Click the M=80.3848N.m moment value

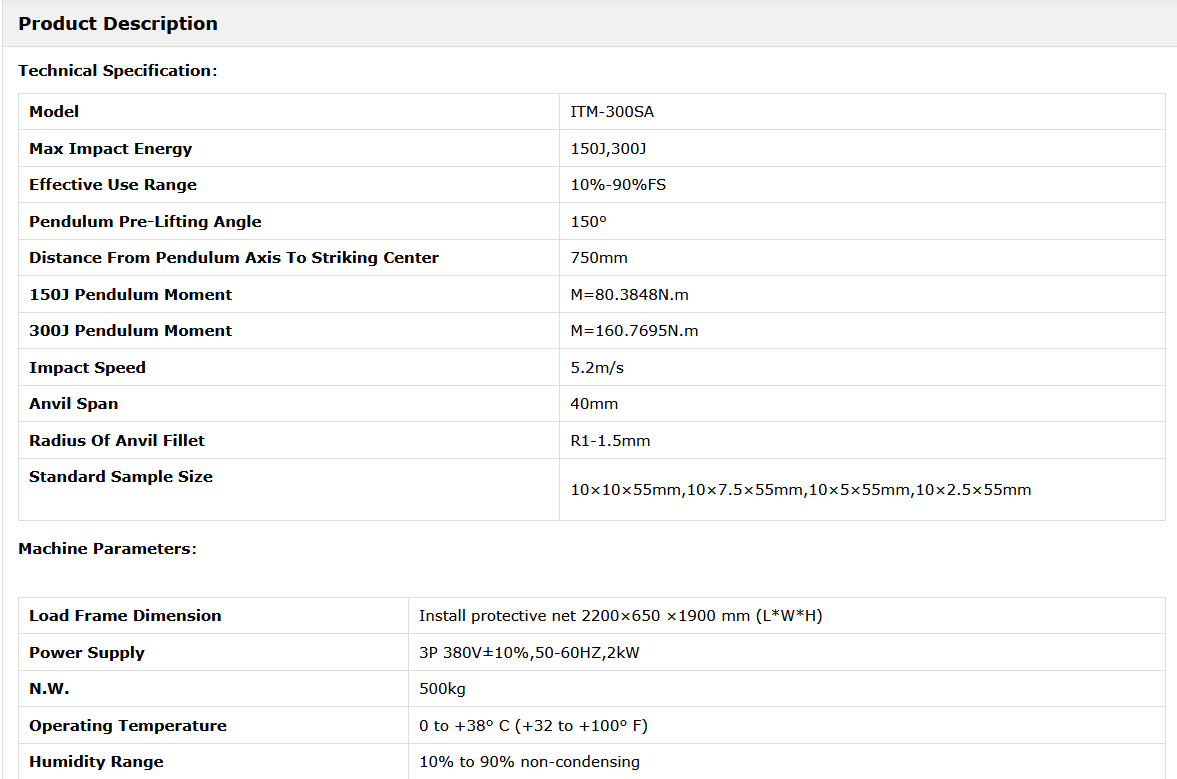629,295
